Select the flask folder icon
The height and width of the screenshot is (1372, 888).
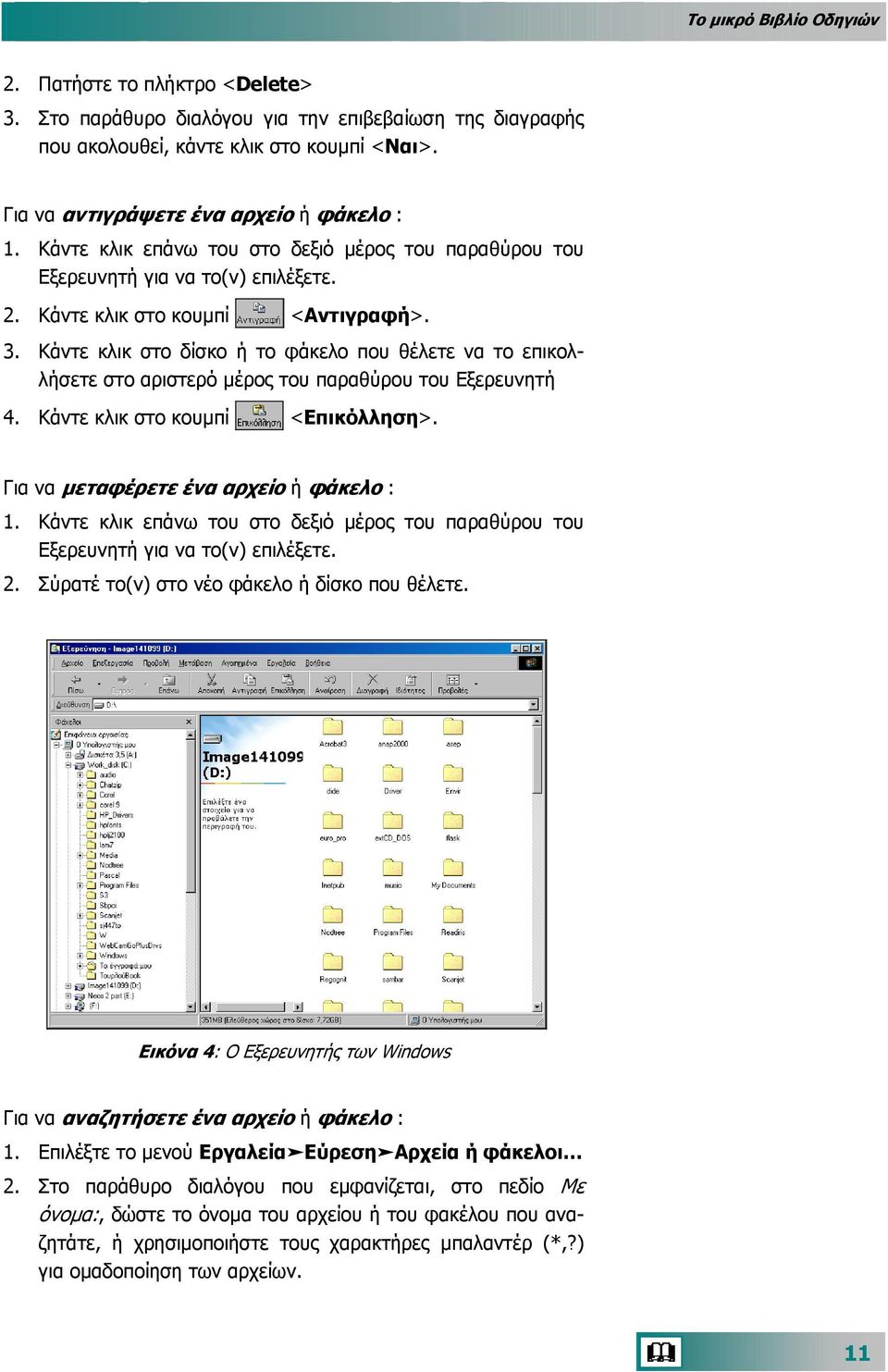click(x=453, y=821)
